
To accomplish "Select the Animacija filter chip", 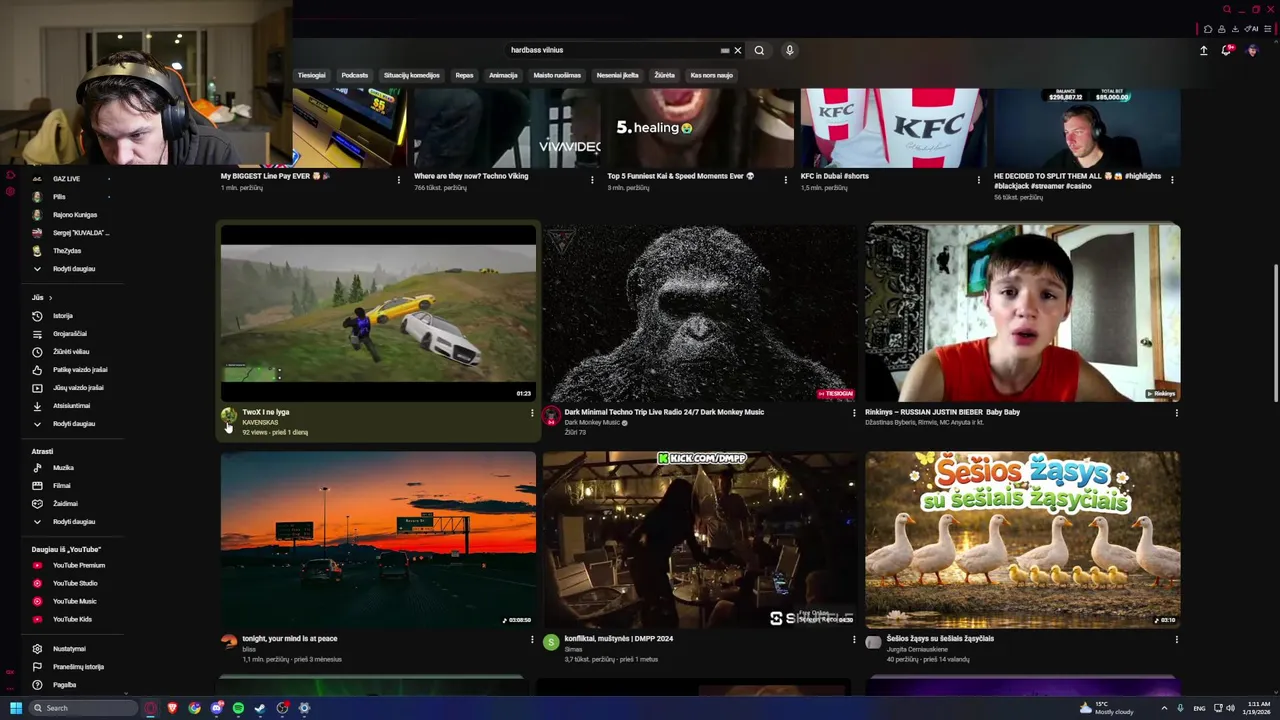I will pos(503,75).
